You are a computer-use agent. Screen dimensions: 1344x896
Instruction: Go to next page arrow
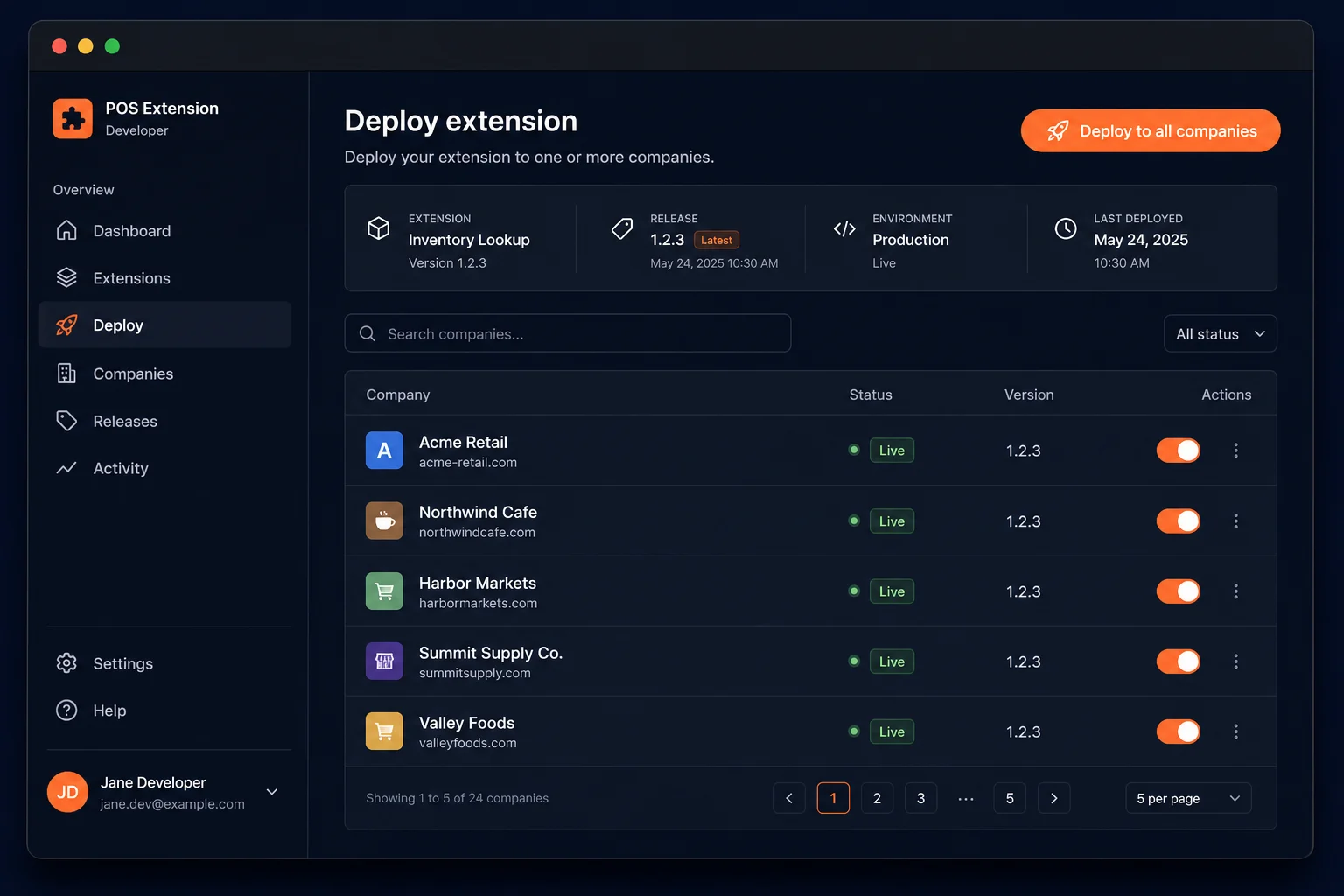tap(1054, 798)
